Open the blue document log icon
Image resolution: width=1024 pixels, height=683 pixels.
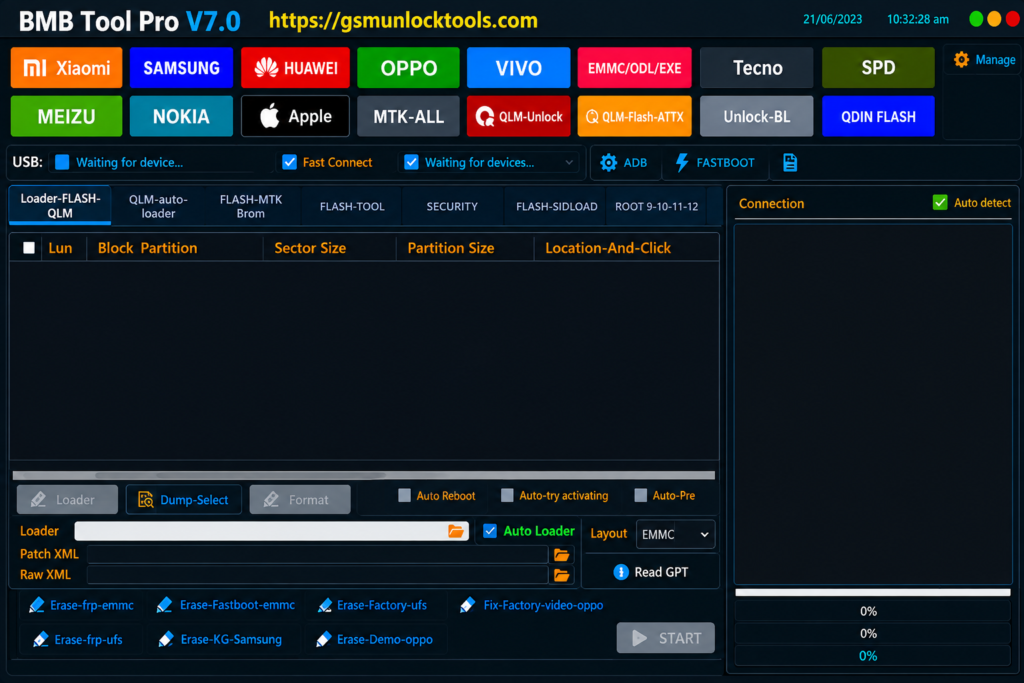[790, 163]
